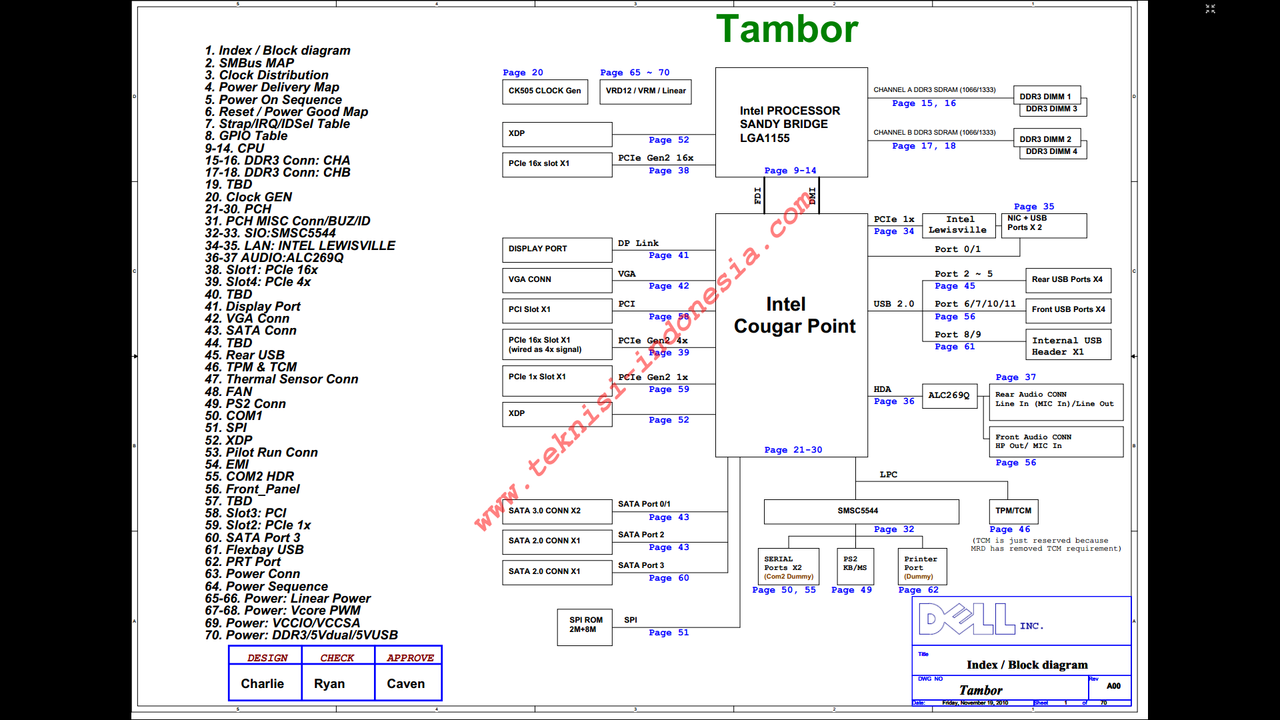Open 'Page 15, 16' memory reference
The height and width of the screenshot is (720, 1280).
[x=924, y=103]
